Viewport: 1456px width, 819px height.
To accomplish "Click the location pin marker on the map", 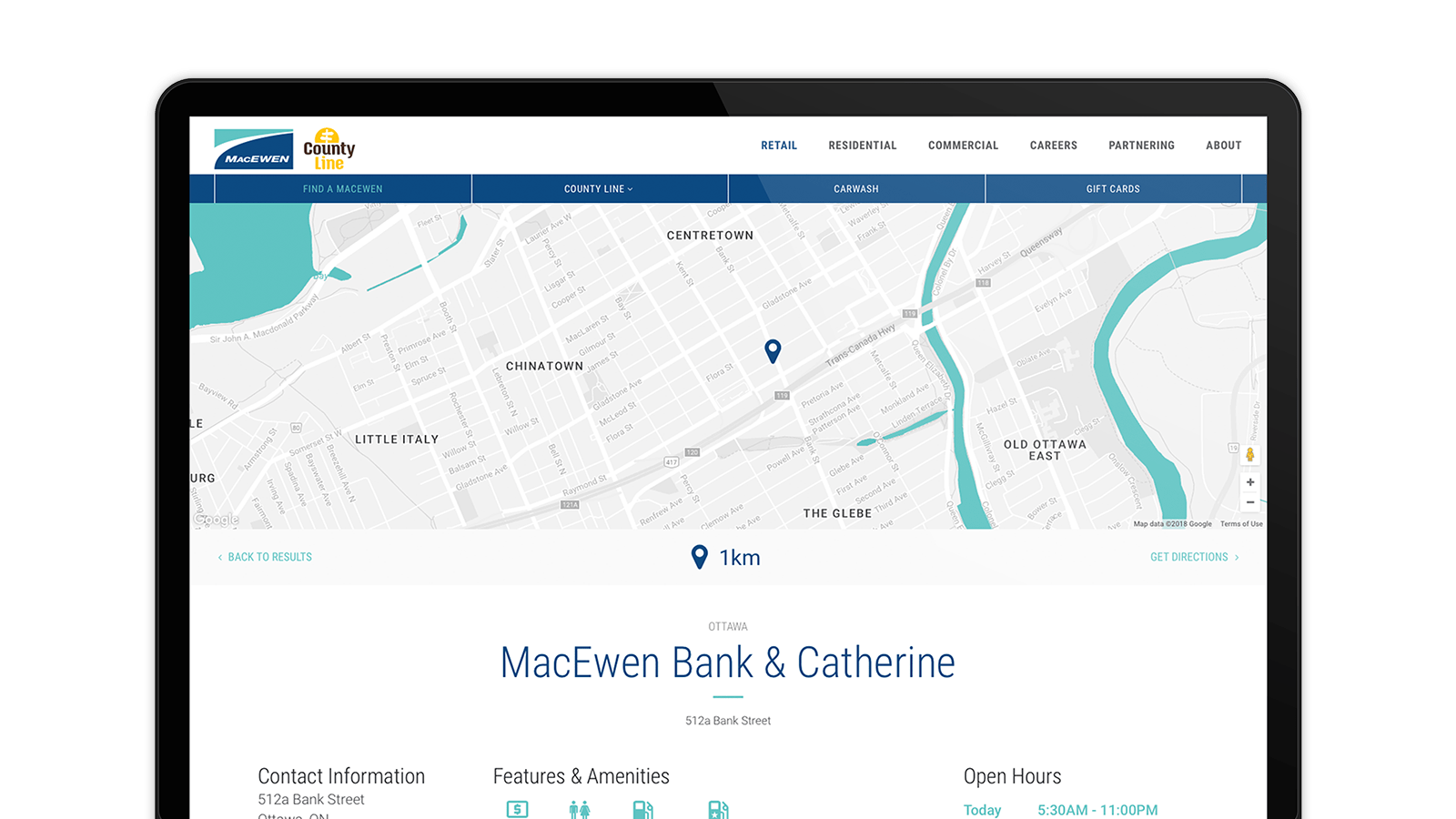I will [773, 351].
